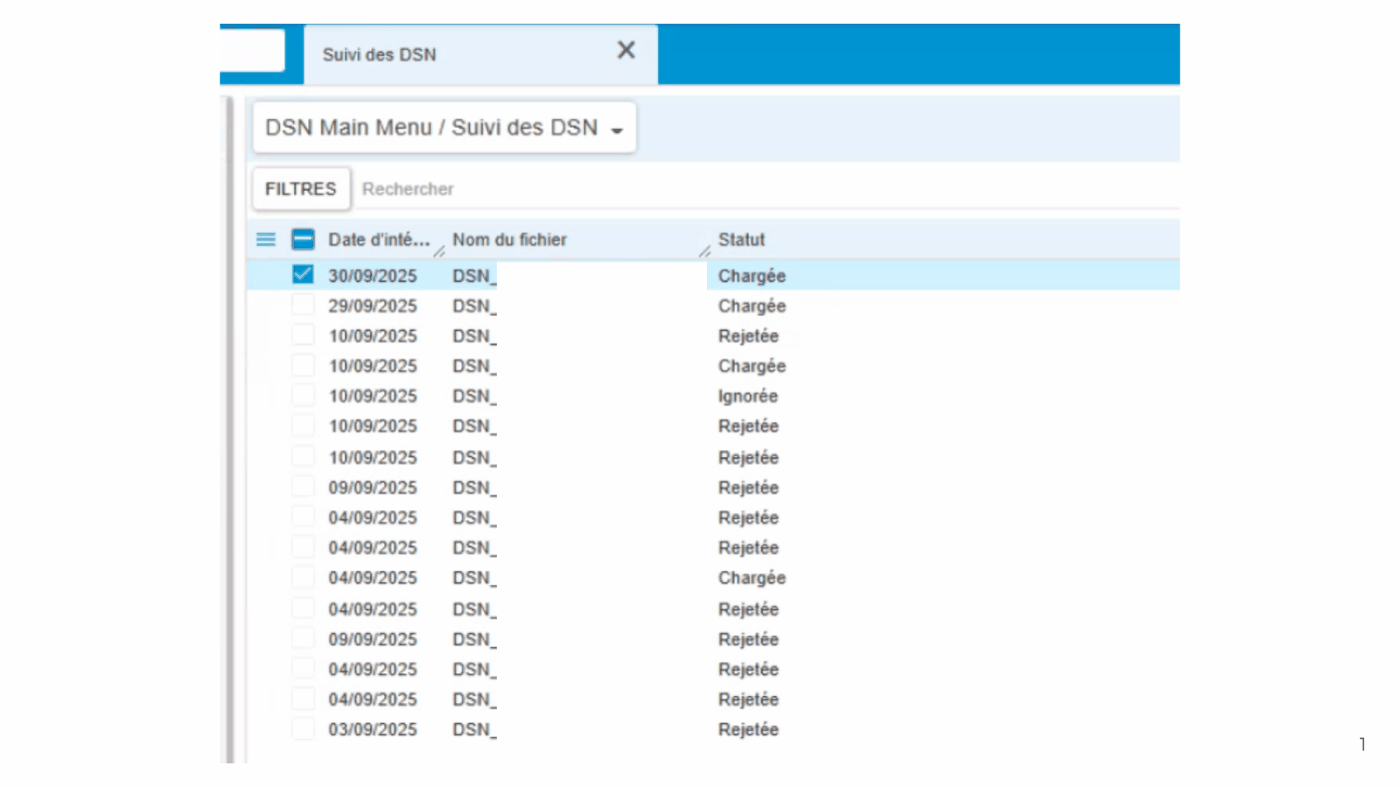Tick the checkbox for the 03/09/2025 row
1400x787 pixels.
pos(303,730)
